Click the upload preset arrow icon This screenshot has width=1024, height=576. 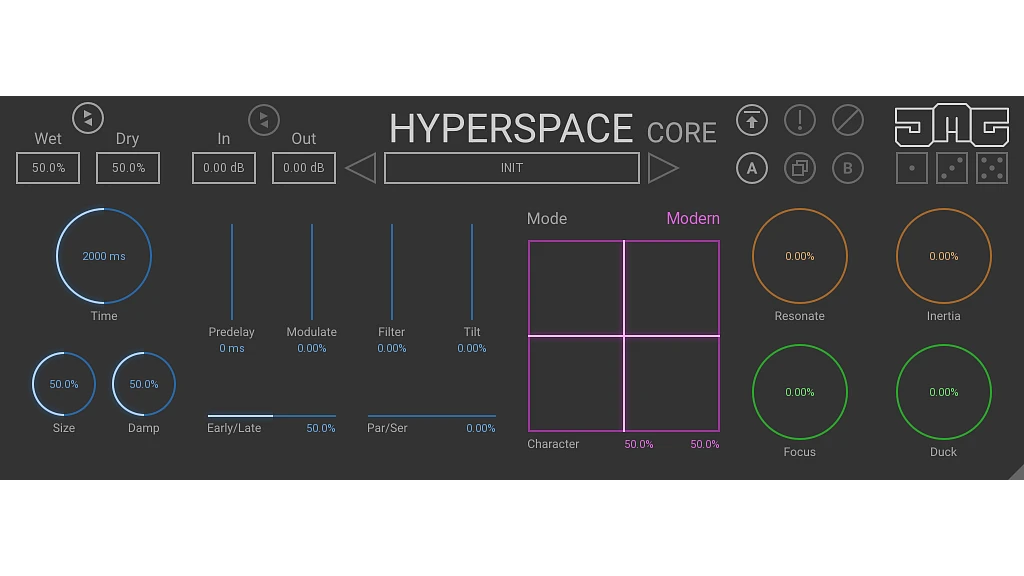752,120
